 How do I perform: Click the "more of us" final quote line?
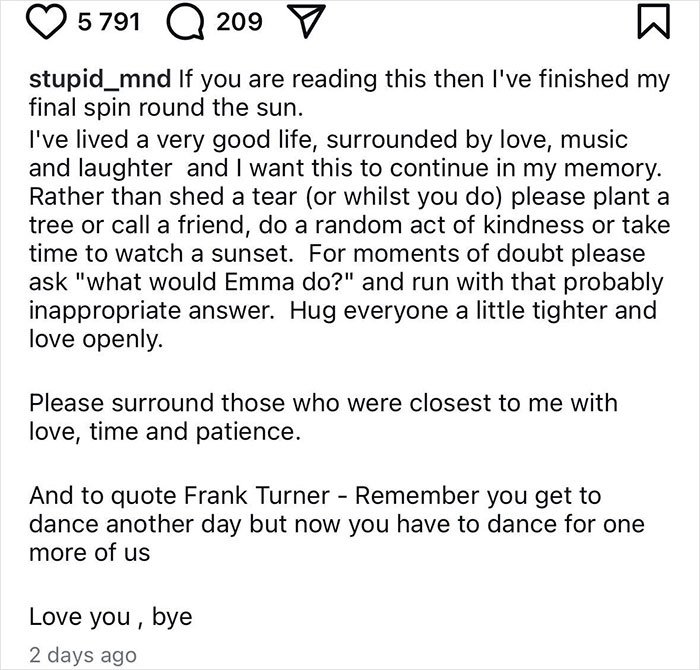(x=89, y=553)
